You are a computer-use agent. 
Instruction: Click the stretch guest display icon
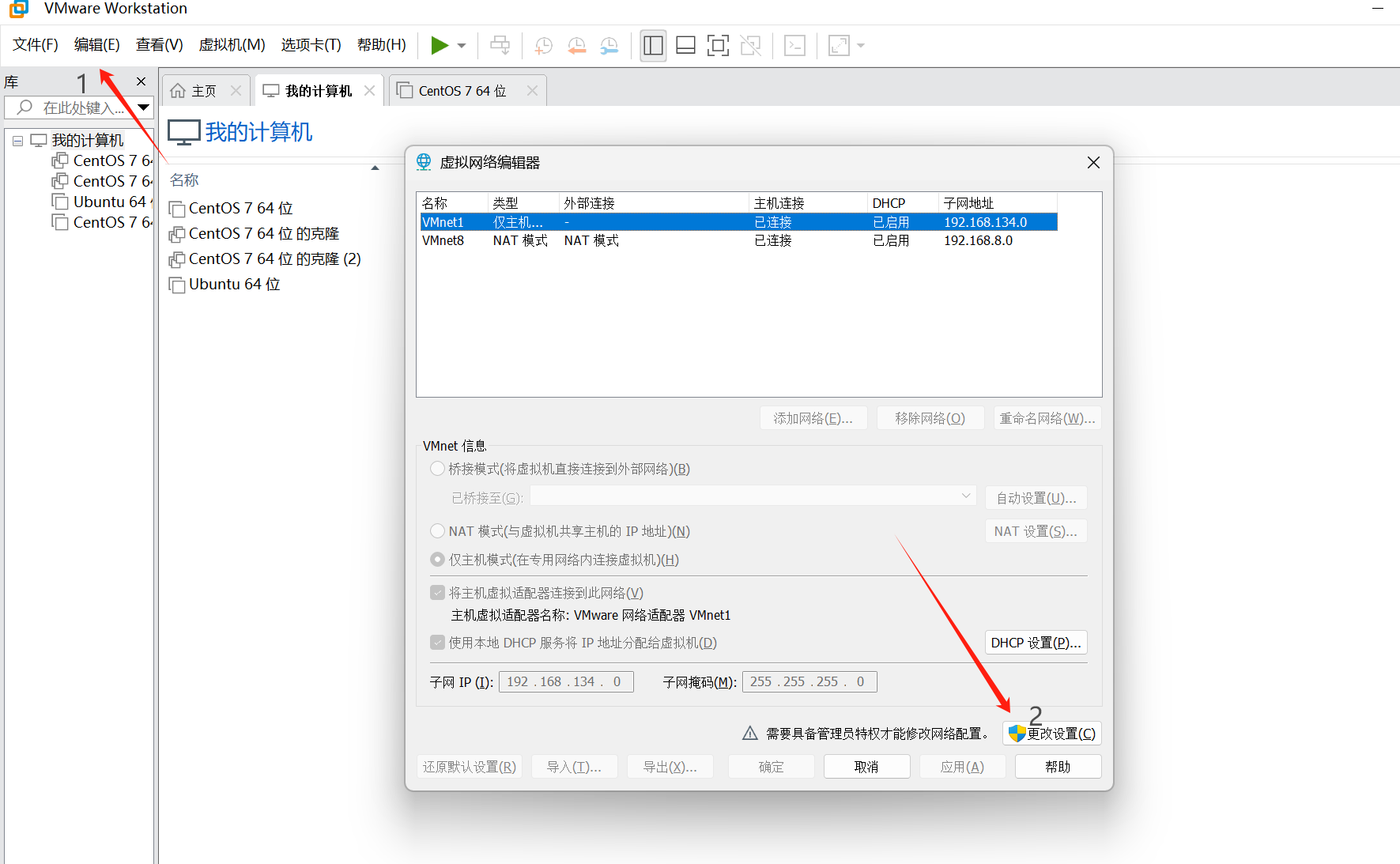(x=839, y=45)
